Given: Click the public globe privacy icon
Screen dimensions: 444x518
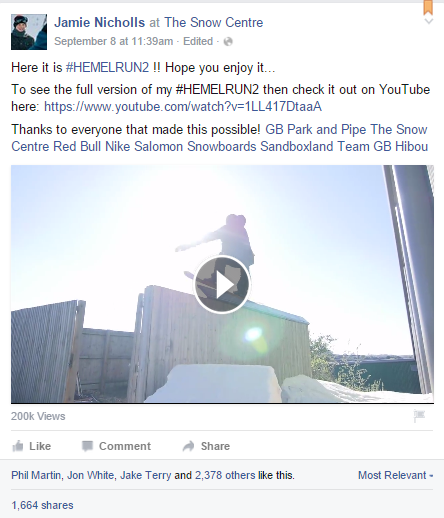Looking at the screenshot, I should click(228, 42).
